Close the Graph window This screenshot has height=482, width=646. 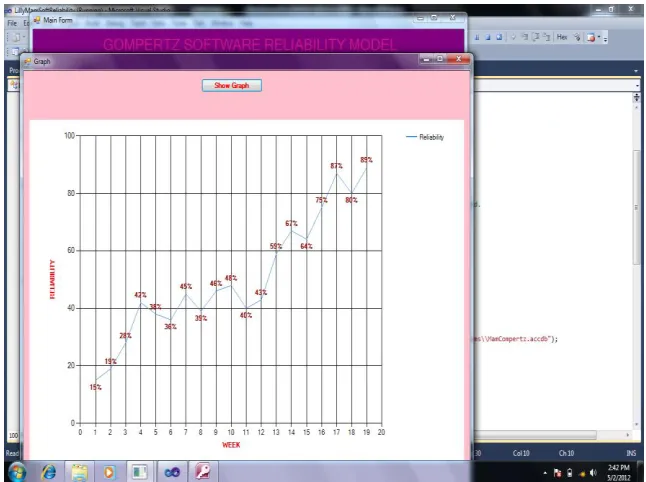click(x=458, y=59)
